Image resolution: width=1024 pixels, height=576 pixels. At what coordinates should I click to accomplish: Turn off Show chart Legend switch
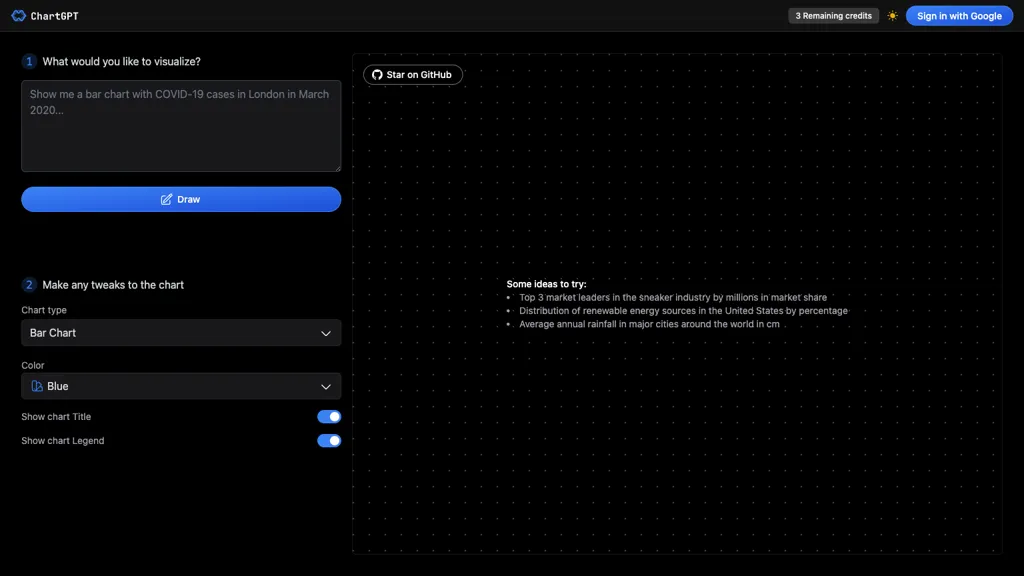tap(329, 441)
